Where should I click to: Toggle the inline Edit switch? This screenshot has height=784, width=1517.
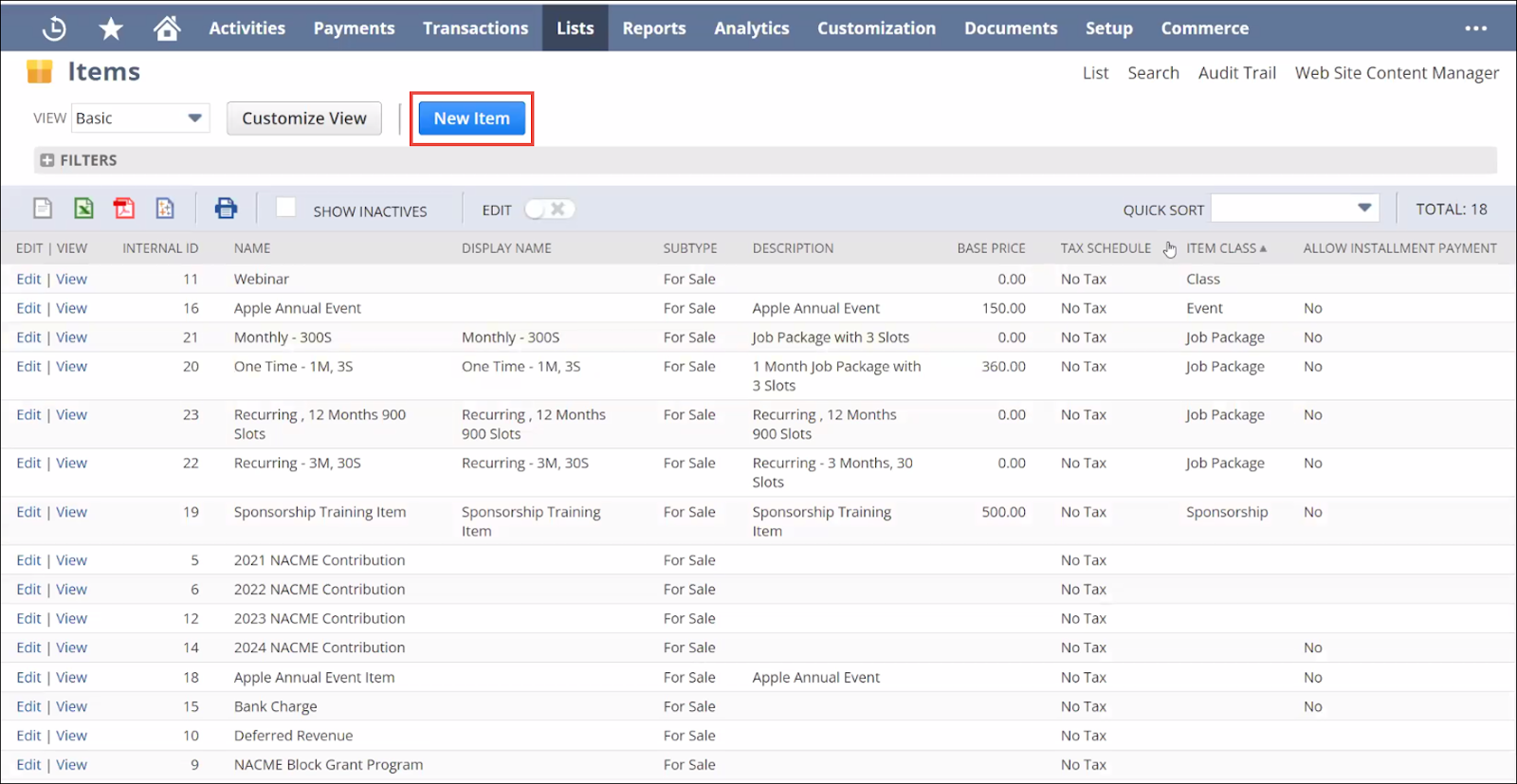pos(549,210)
